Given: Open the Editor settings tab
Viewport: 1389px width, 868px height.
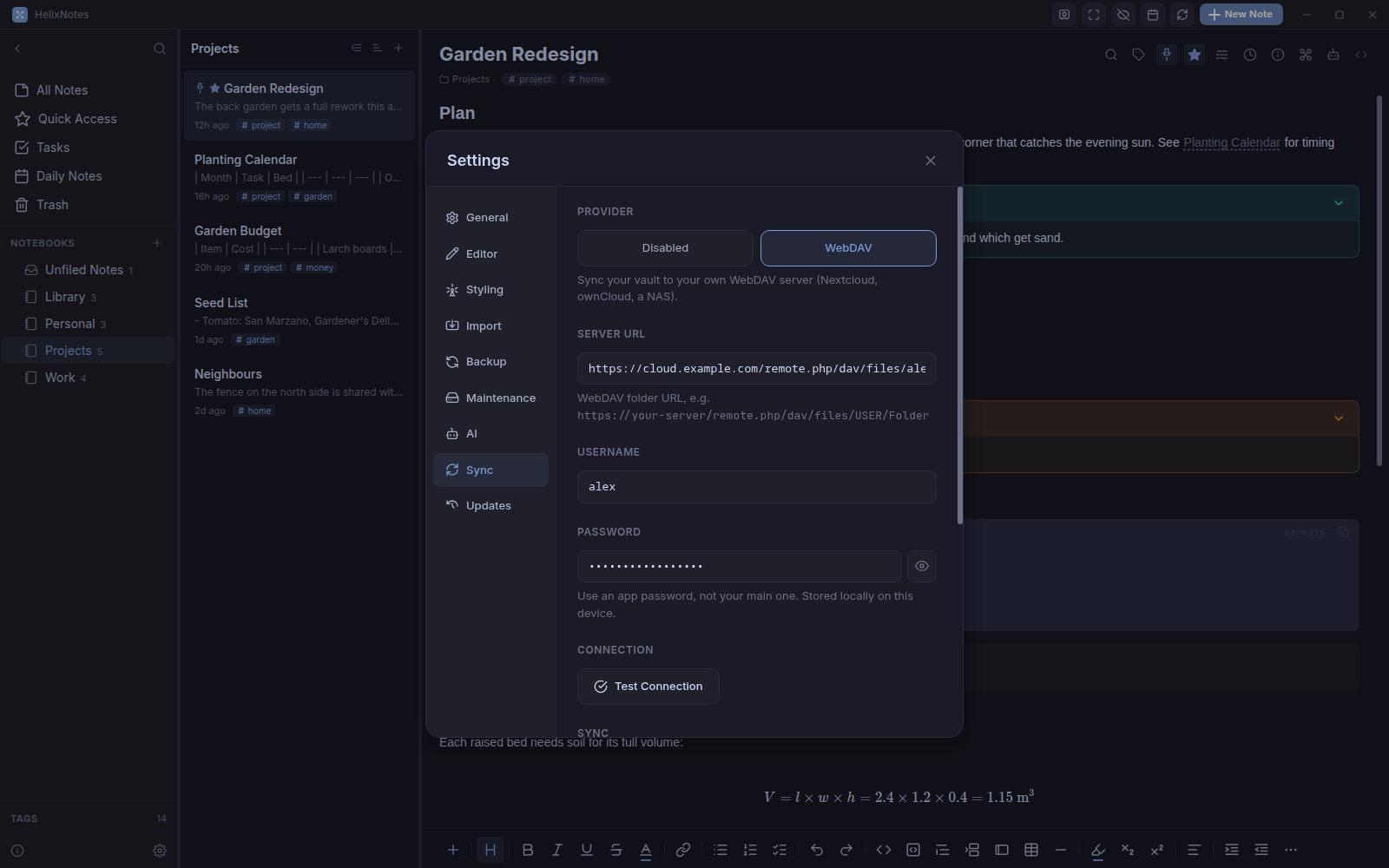Looking at the screenshot, I should (x=490, y=253).
